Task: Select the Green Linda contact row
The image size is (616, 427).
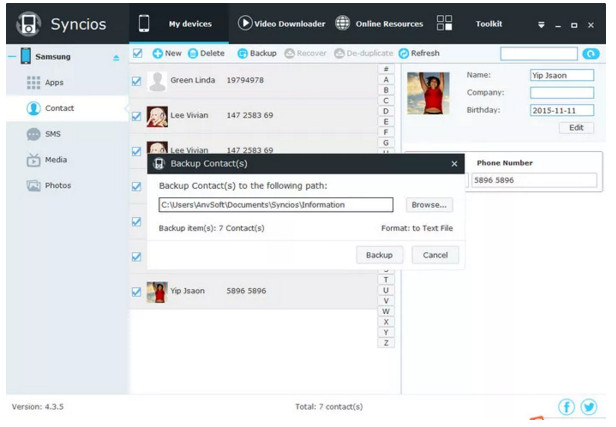Action: click(253, 81)
